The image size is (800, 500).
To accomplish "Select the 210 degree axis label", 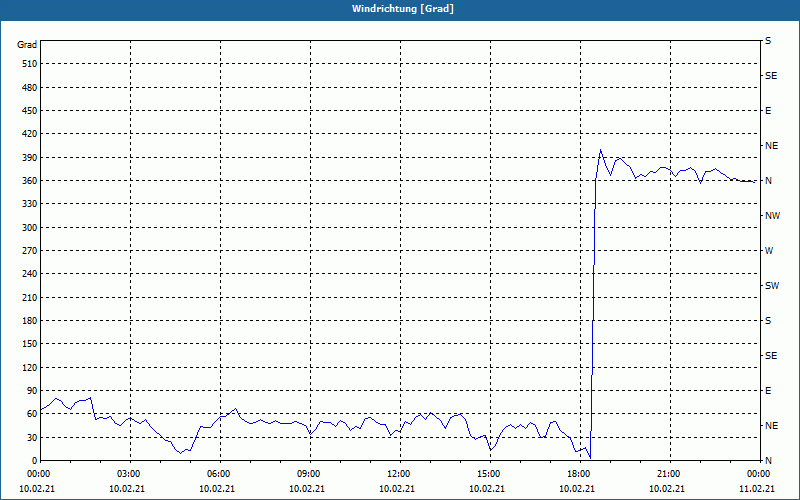I will pos(29,297).
